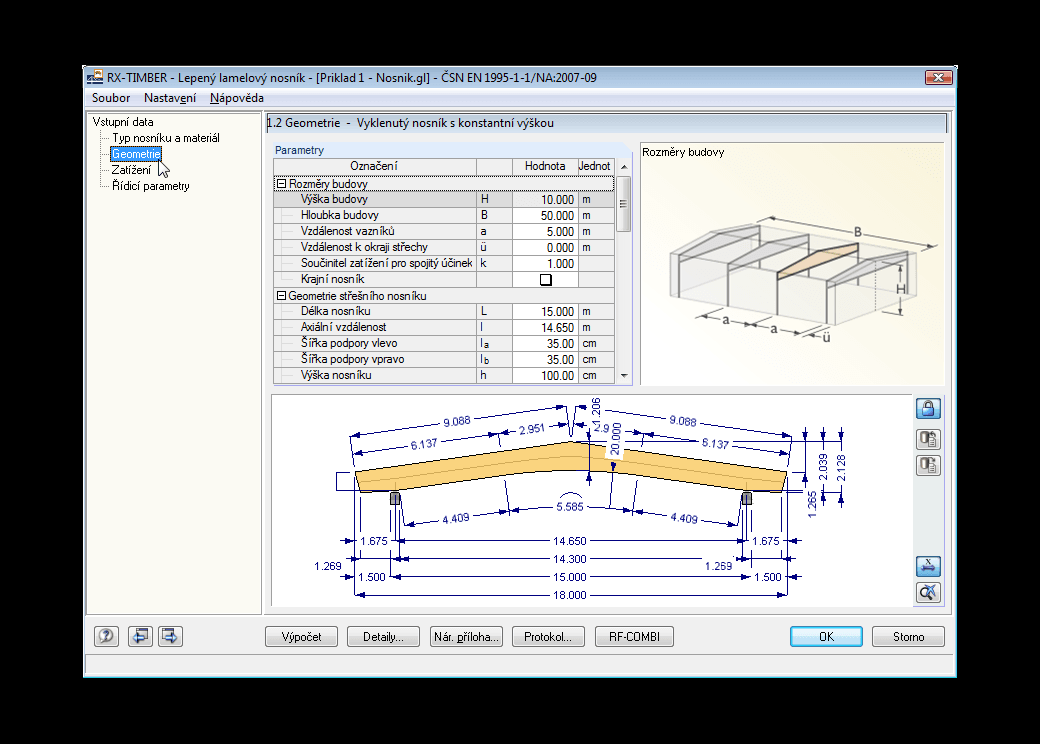Open the Nastavení menu
Image resolution: width=1040 pixels, height=744 pixels.
click(170, 98)
